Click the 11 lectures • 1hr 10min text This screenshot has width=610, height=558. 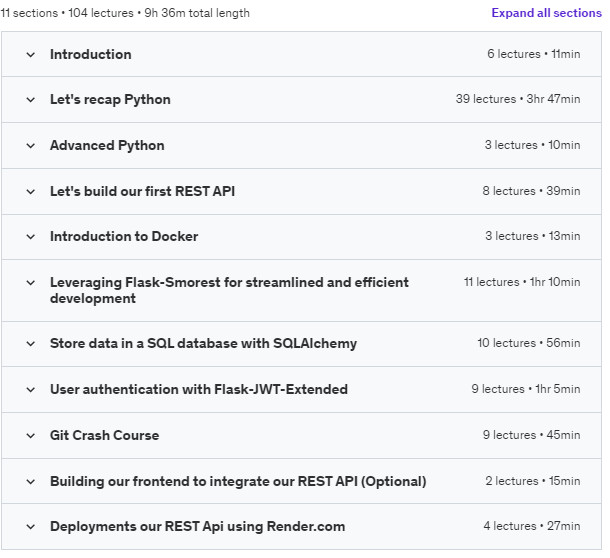point(522,282)
